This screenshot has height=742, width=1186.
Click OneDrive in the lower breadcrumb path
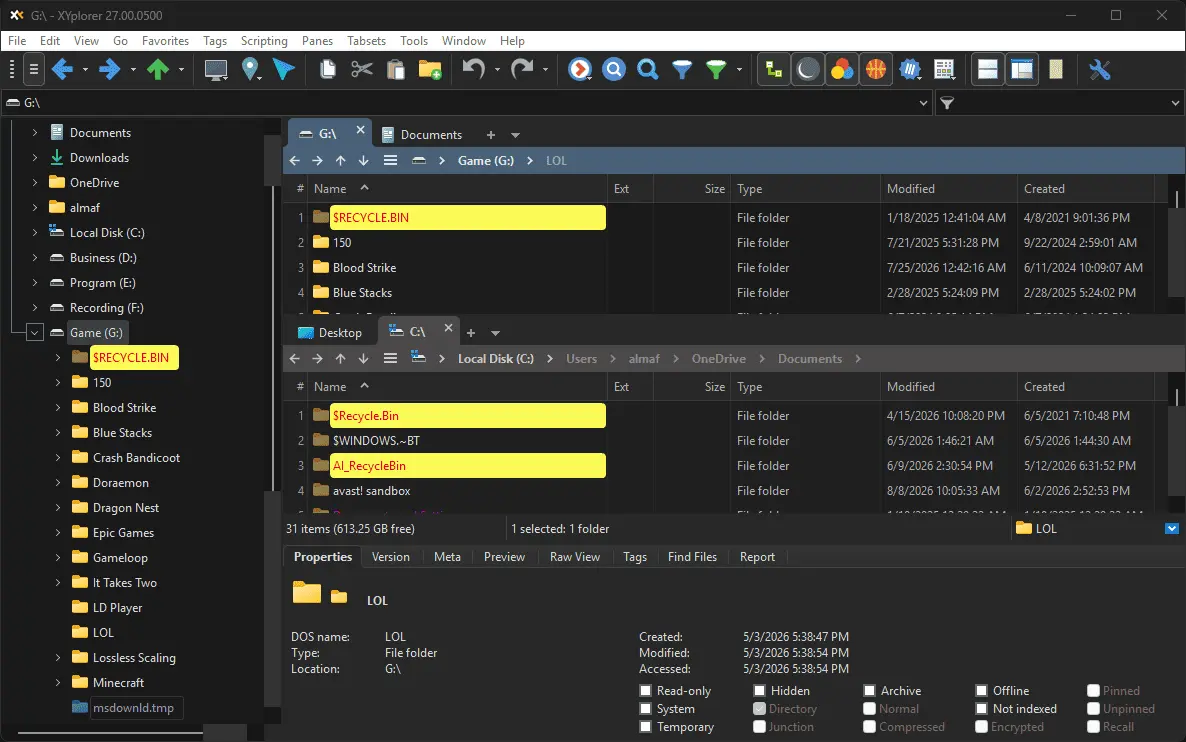[719, 359]
